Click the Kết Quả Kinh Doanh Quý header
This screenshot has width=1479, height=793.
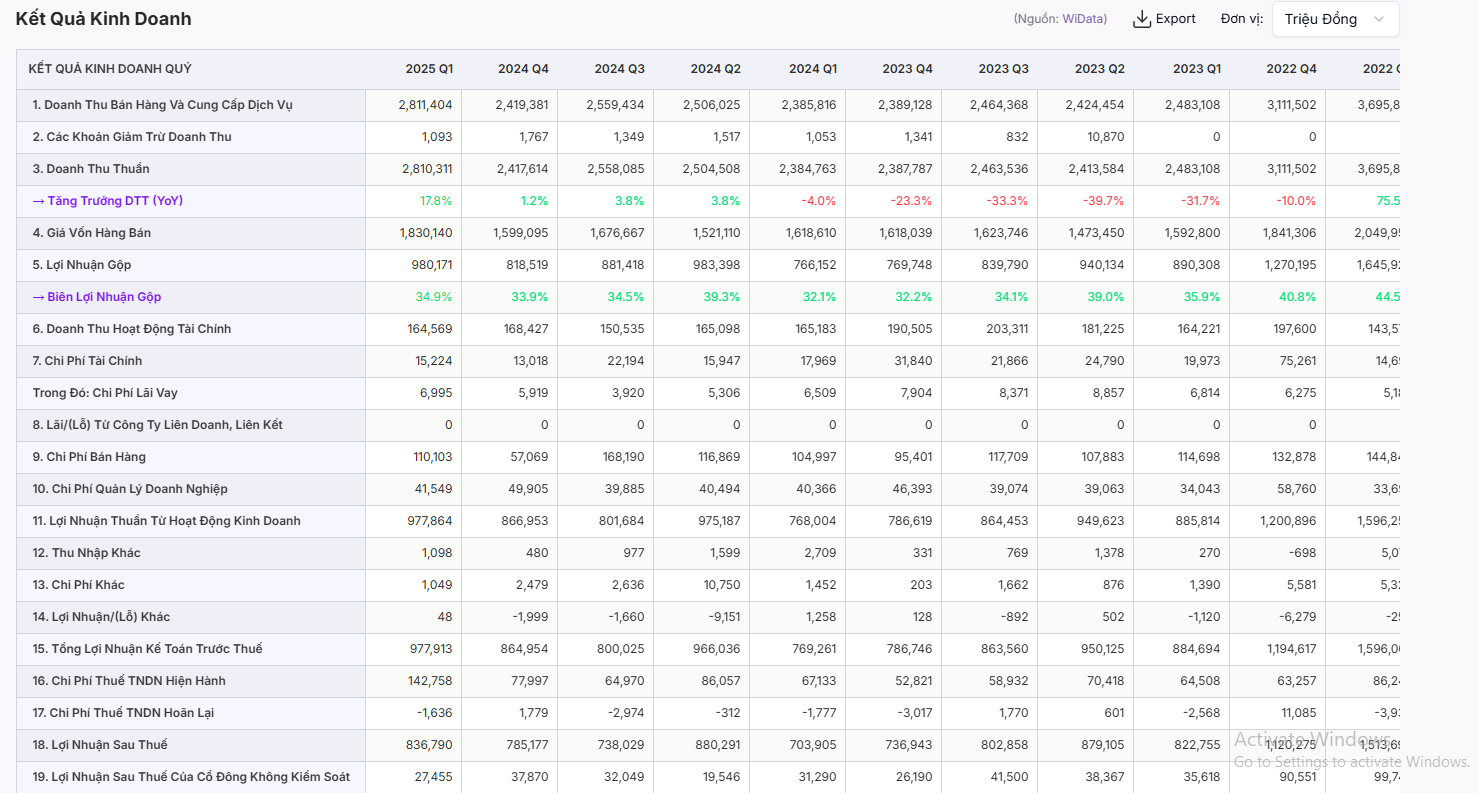[110, 69]
